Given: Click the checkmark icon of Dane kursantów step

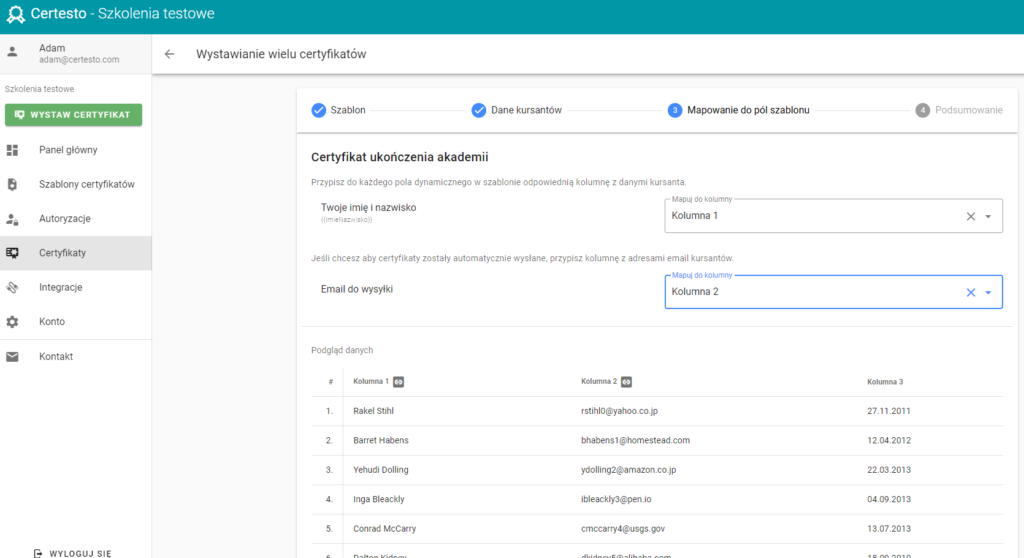Looking at the screenshot, I should click(x=479, y=110).
